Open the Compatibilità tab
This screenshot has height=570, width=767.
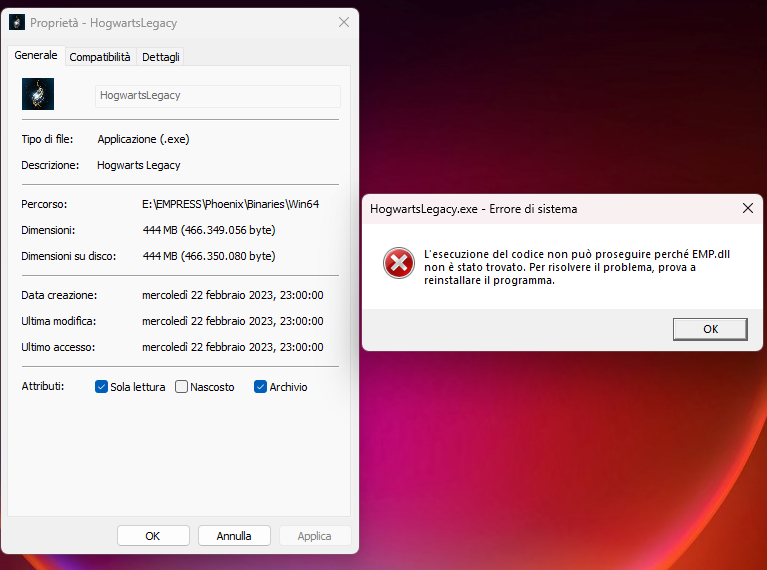[x=100, y=57]
